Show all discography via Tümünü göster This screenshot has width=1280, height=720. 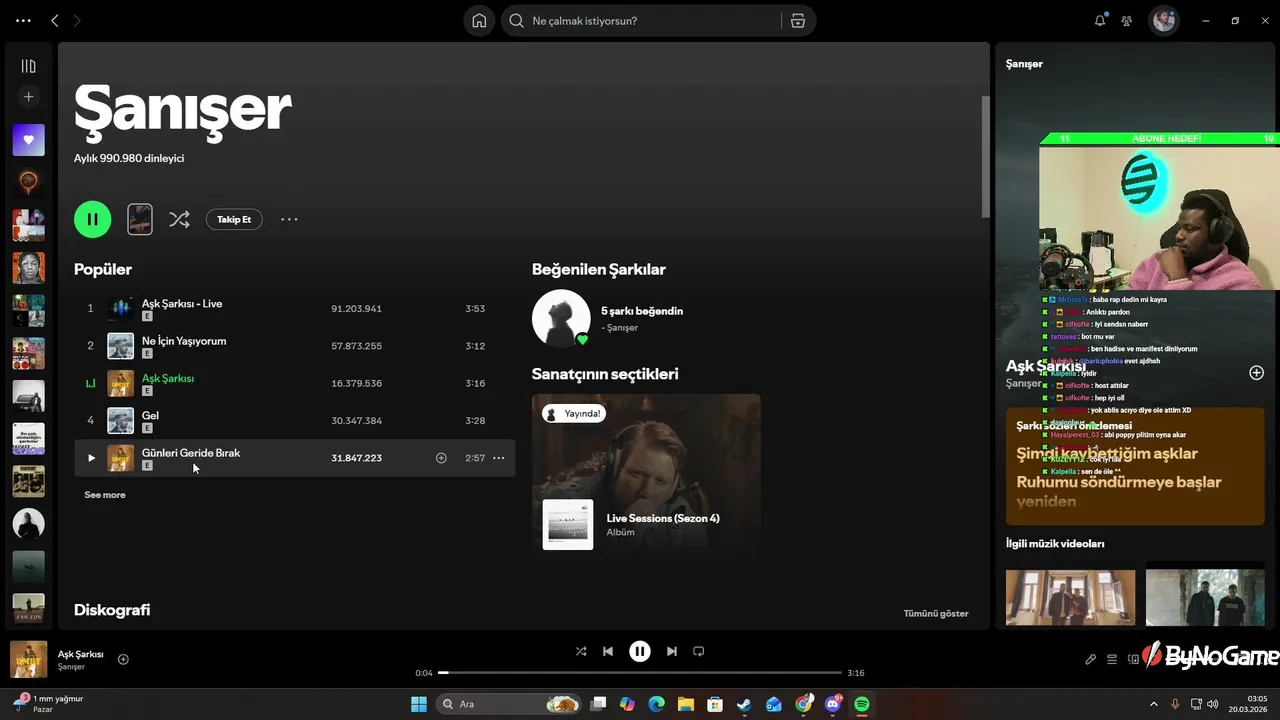pos(936,613)
